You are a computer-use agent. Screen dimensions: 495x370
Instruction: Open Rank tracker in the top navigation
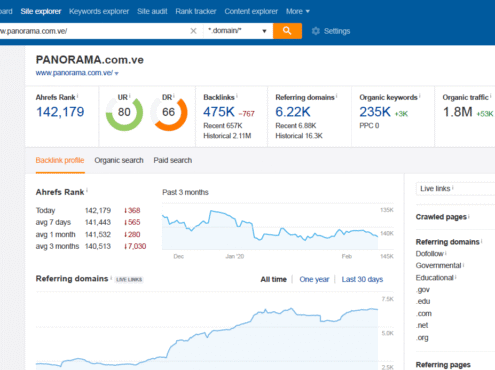[x=196, y=11]
